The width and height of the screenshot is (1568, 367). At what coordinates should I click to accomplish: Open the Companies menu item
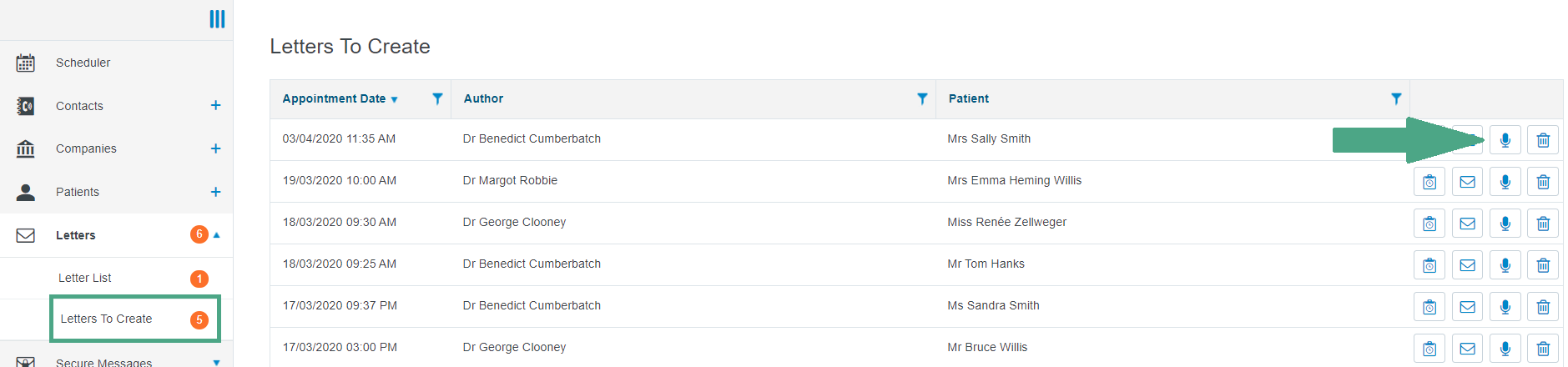[x=86, y=148]
